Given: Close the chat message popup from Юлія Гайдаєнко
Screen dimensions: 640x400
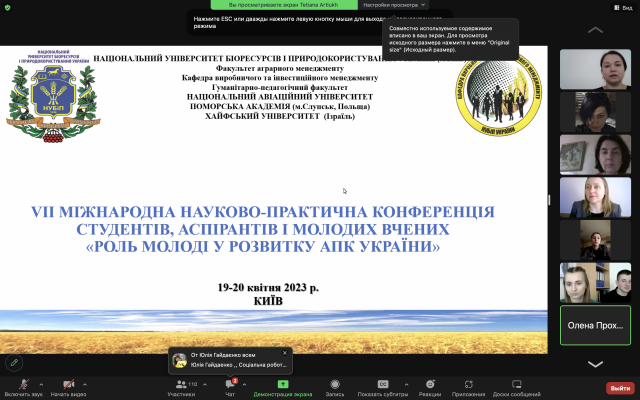Looking at the screenshot, I should click(285, 353).
